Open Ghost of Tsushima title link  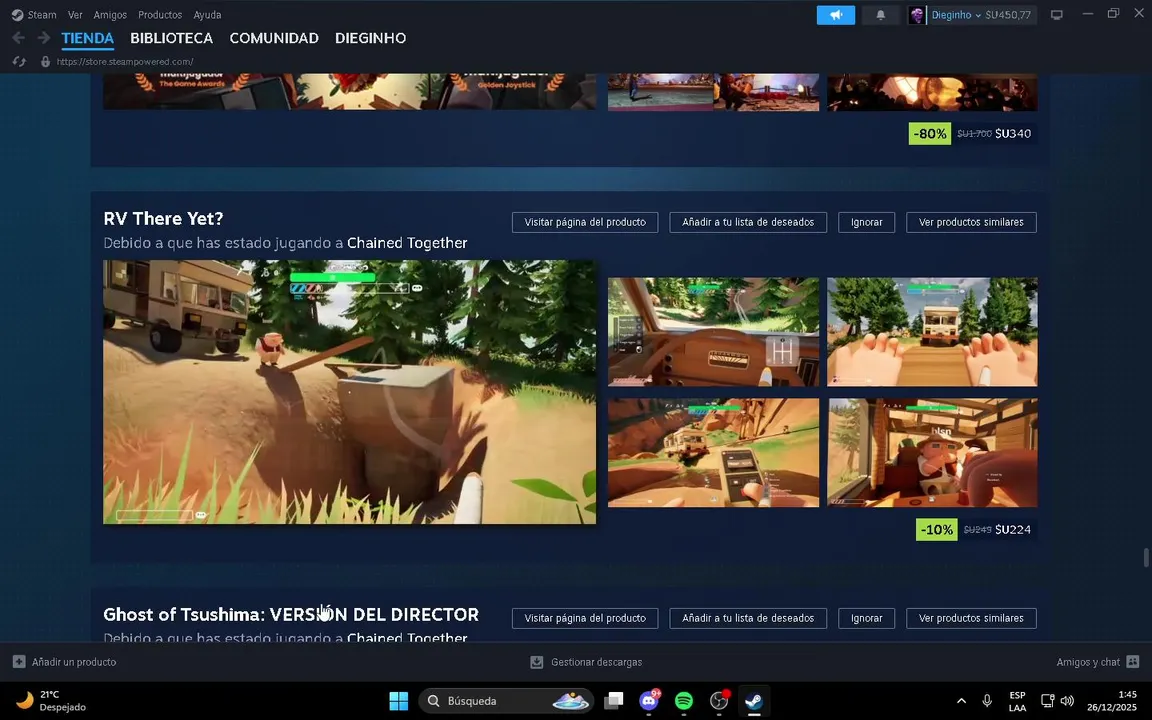(291, 614)
